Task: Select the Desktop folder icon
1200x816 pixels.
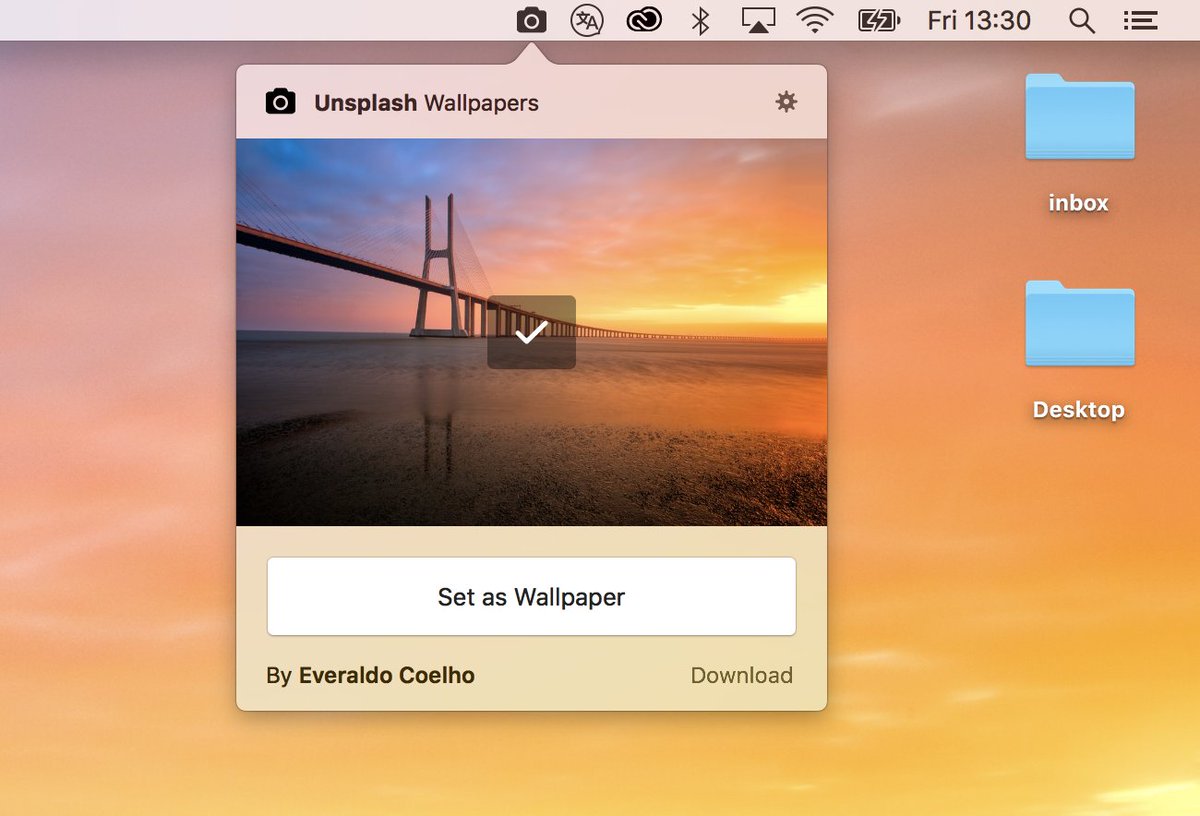Action: (x=1079, y=323)
